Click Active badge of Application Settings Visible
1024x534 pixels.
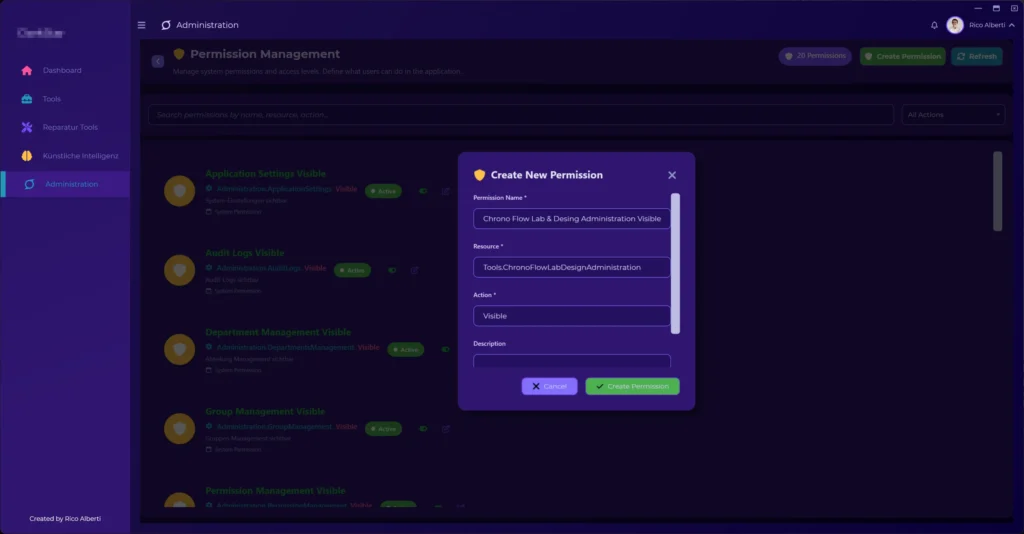(383, 191)
